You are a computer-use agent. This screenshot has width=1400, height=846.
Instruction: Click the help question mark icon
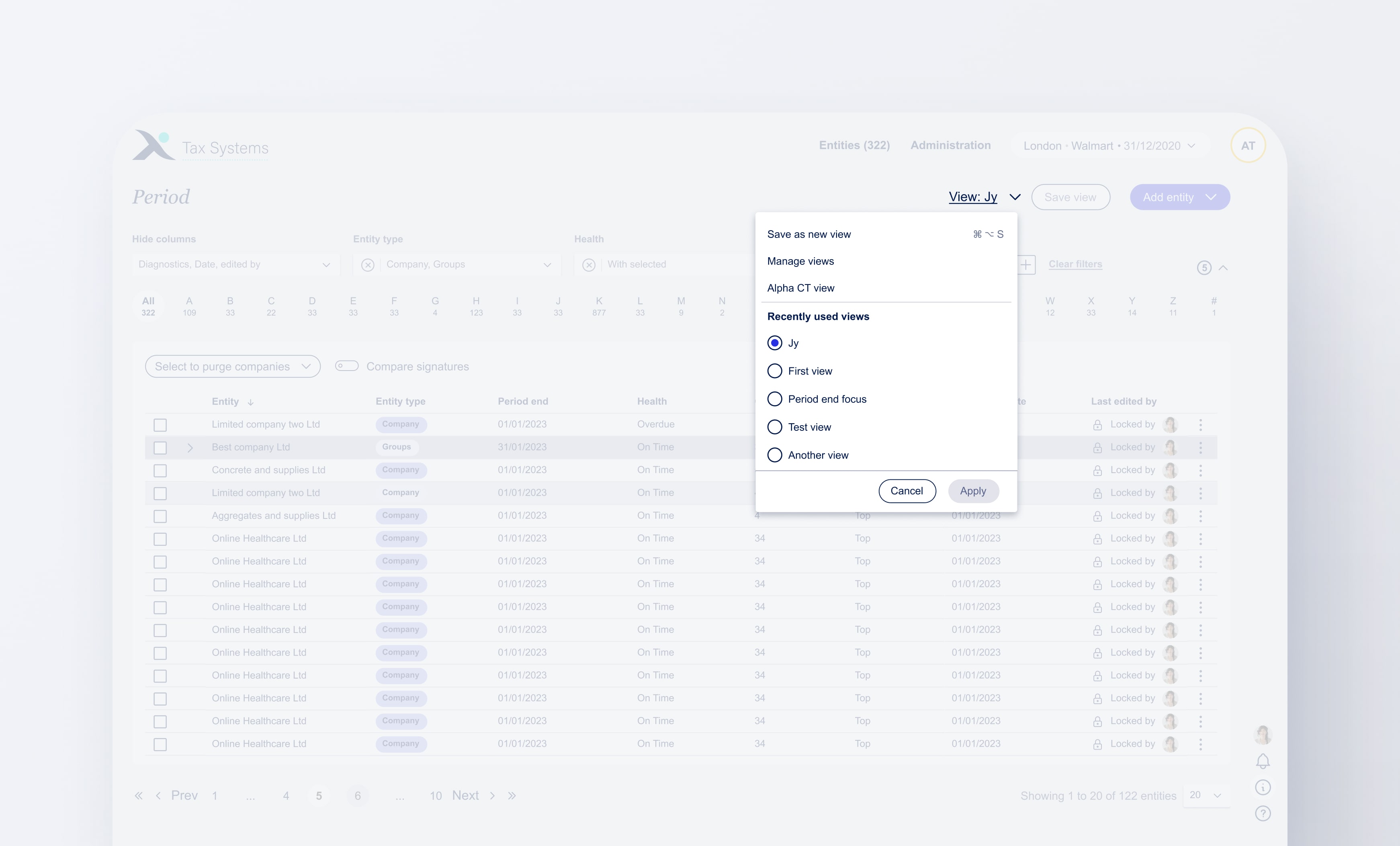coord(1263,813)
